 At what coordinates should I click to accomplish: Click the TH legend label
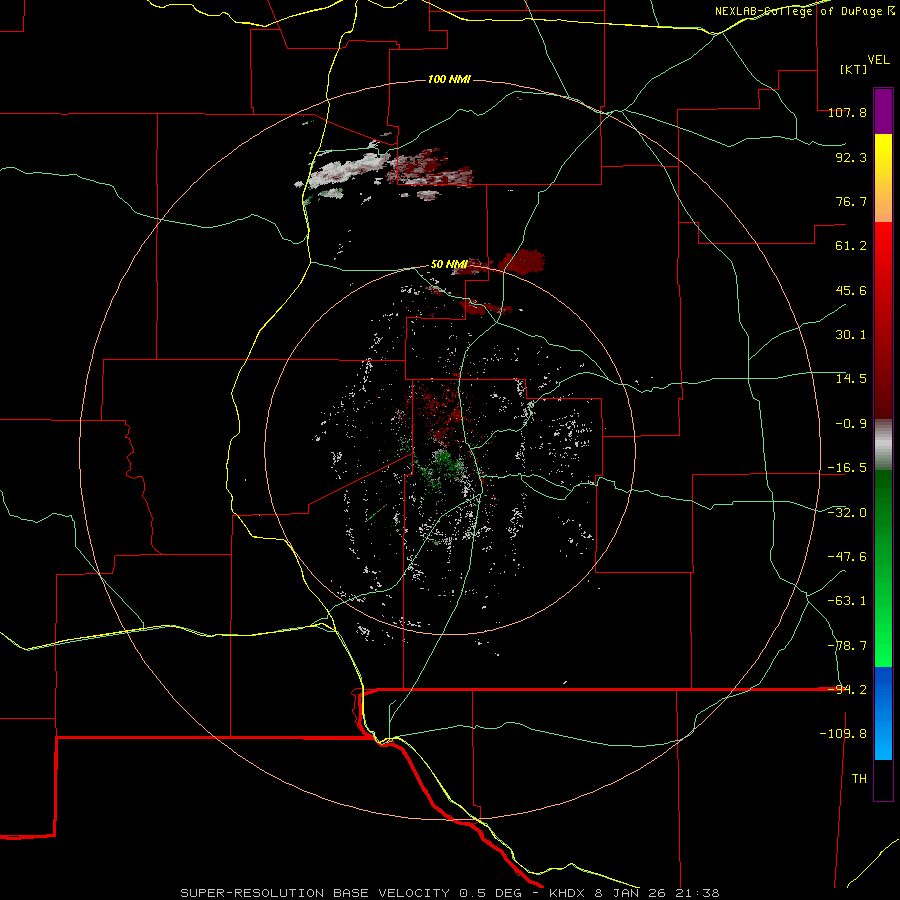coord(859,779)
